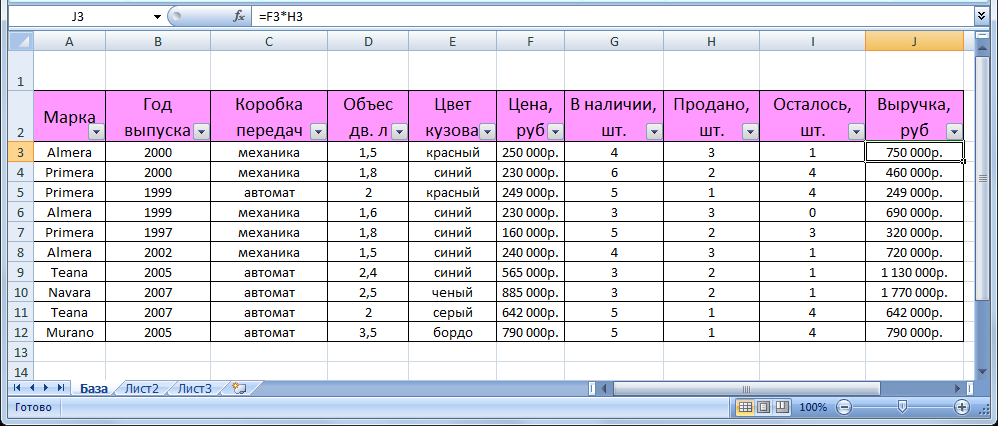Switch to the Лист3 sheet tab
This screenshot has width=998, height=426.
coord(194,388)
